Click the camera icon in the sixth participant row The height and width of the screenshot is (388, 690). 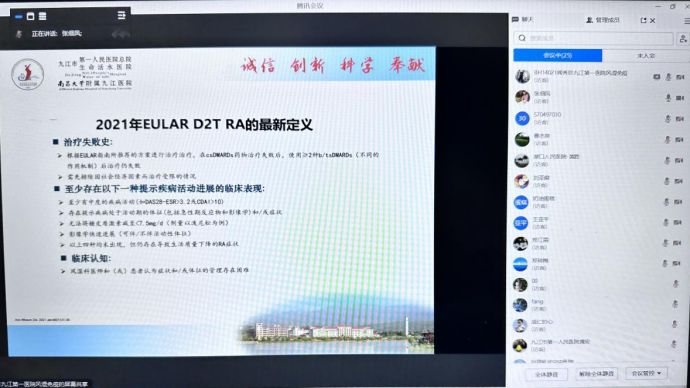679,181
